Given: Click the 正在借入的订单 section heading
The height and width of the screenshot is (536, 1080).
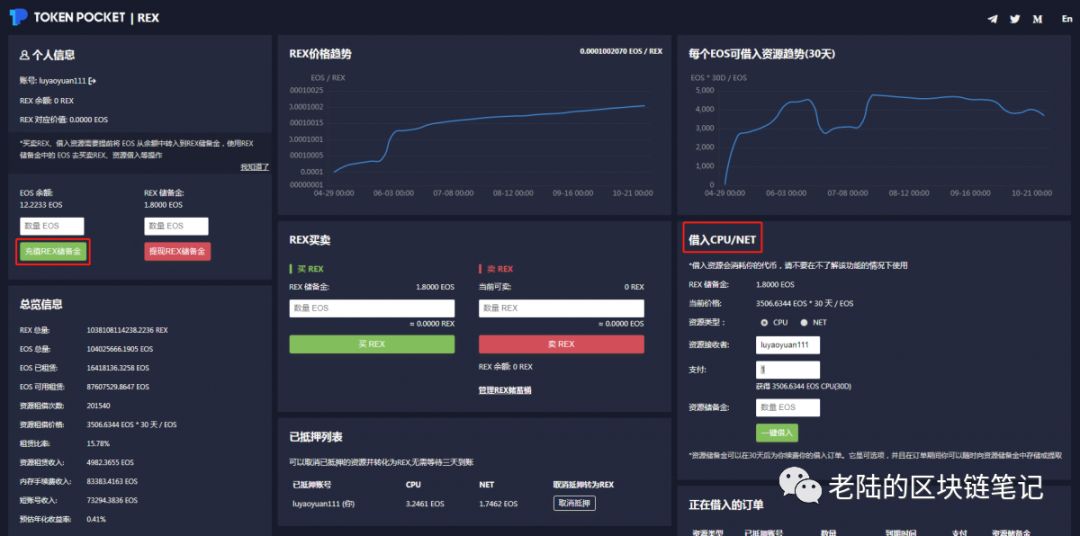Looking at the screenshot, I should pos(726,504).
